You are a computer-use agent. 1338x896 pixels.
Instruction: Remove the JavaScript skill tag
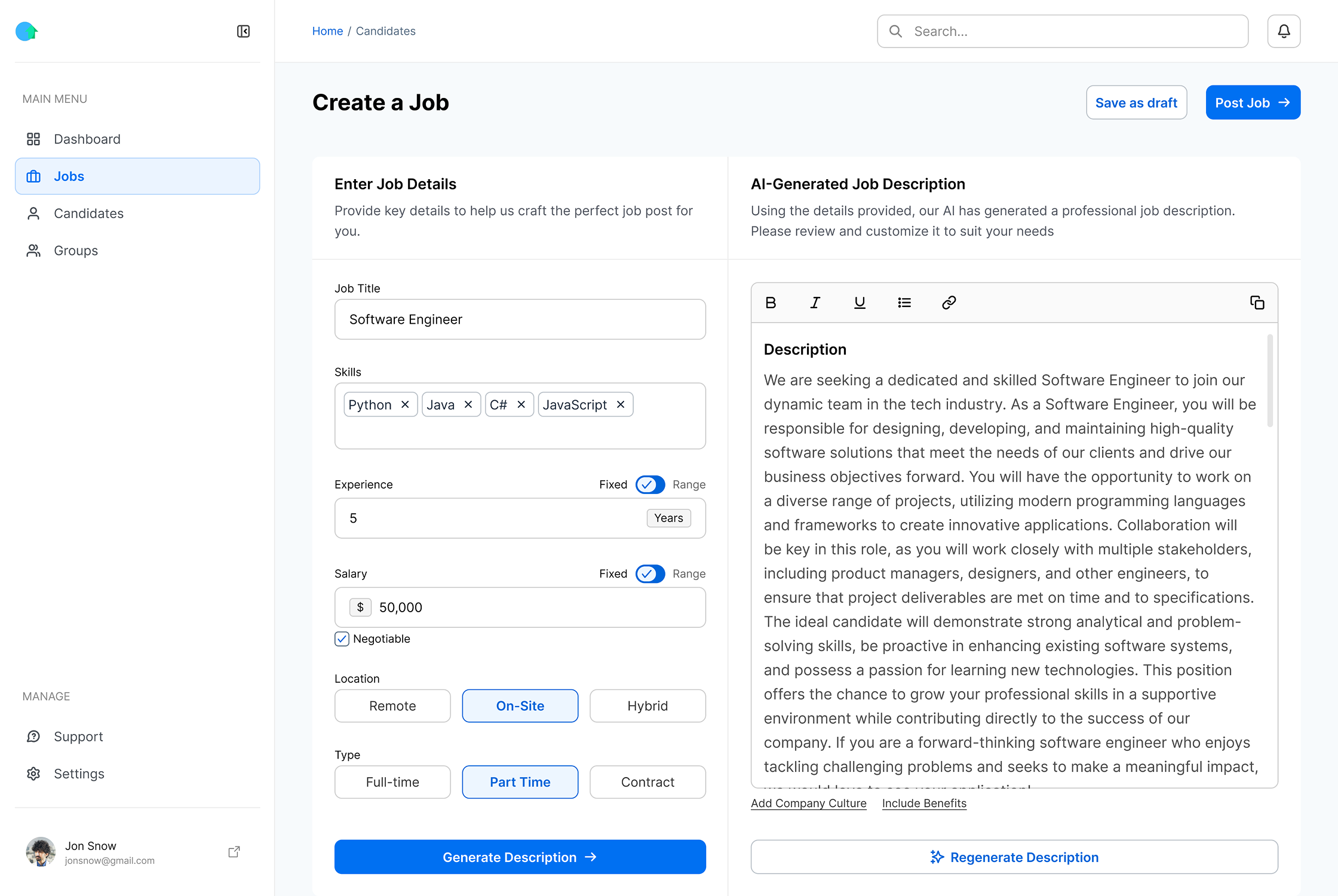tap(620, 404)
